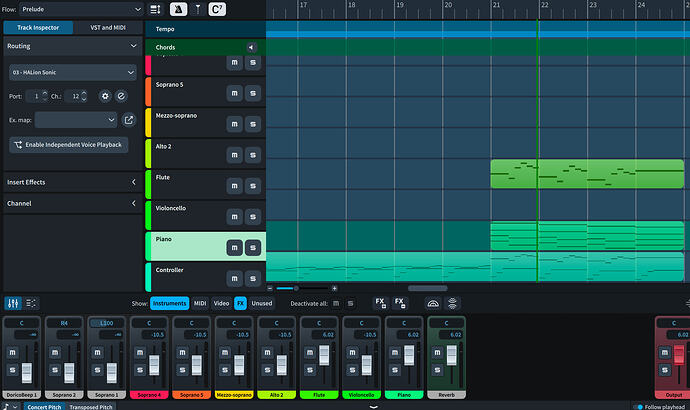Show the Instruments channels in the mixer
690x410 pixels.
tap(169, 303)
